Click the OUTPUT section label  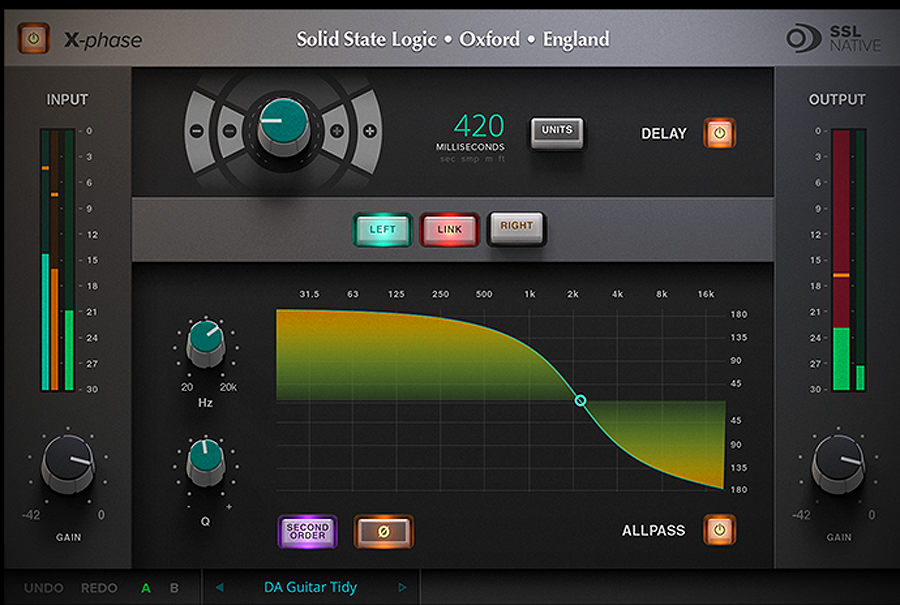tap(837, 100)
